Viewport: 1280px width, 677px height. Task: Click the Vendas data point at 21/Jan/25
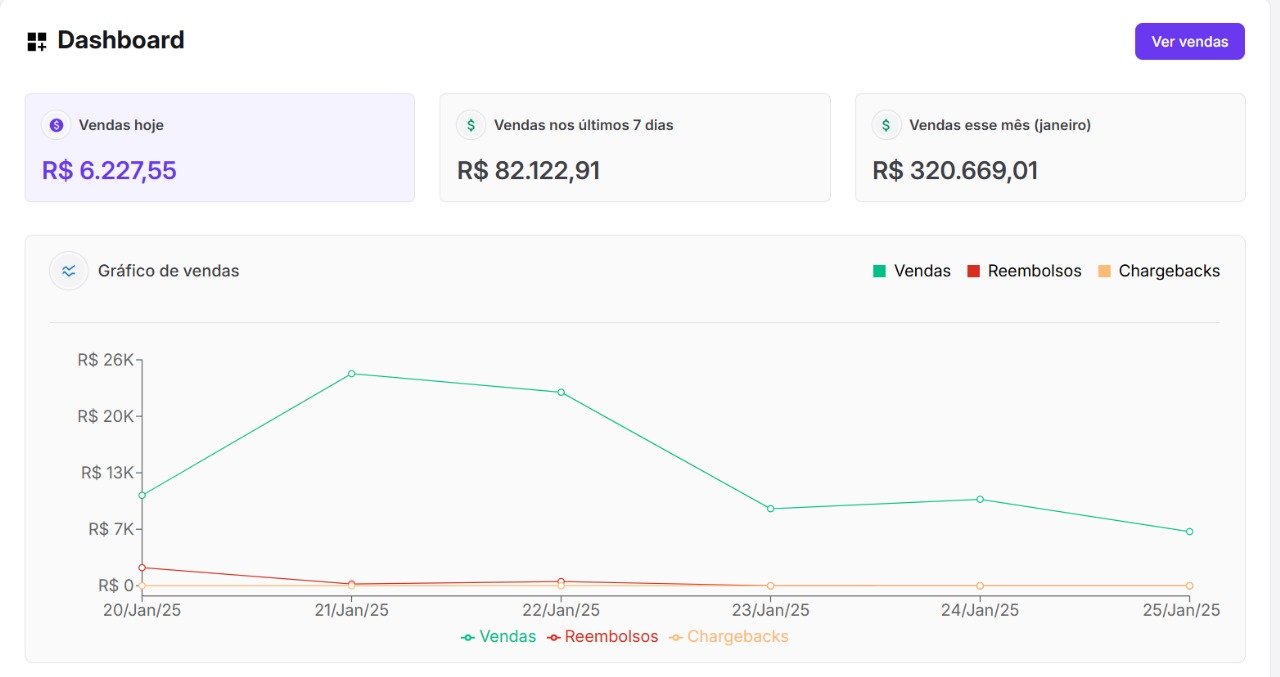[x=351, y=374]
